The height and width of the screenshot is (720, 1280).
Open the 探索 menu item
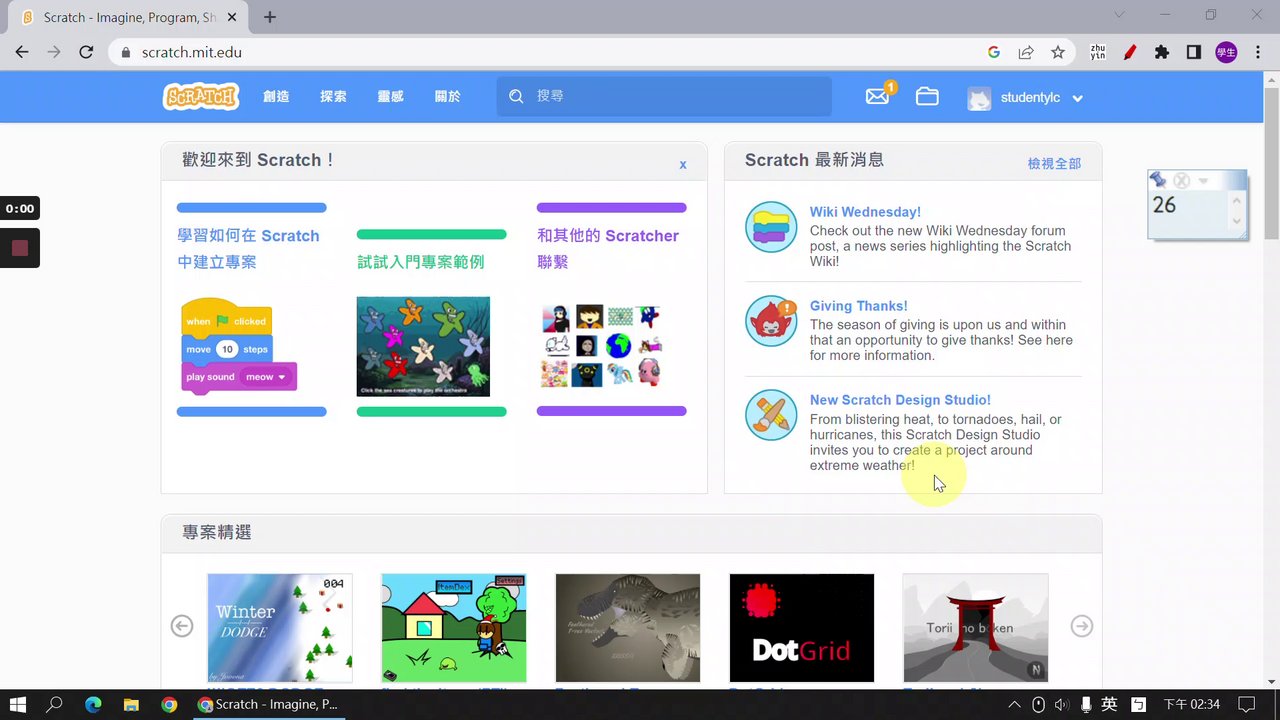pos(333,97)
